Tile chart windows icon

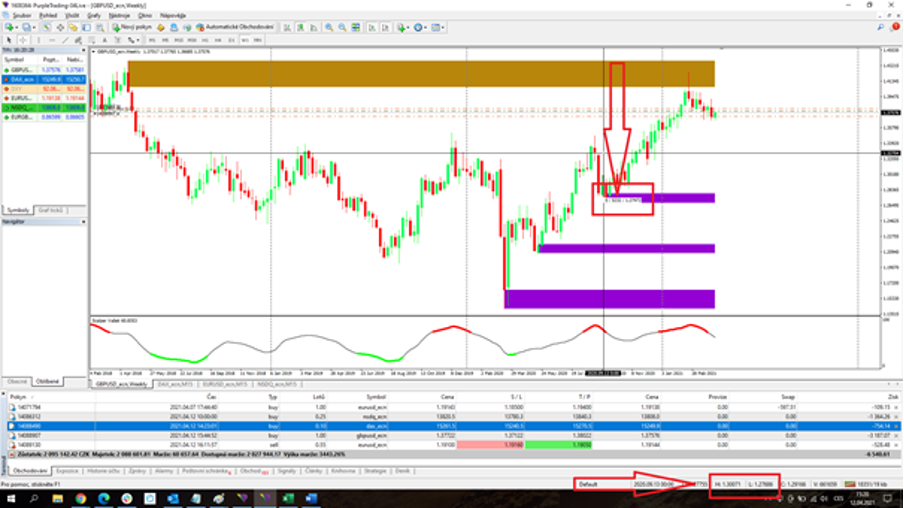(x=356, y=27)
